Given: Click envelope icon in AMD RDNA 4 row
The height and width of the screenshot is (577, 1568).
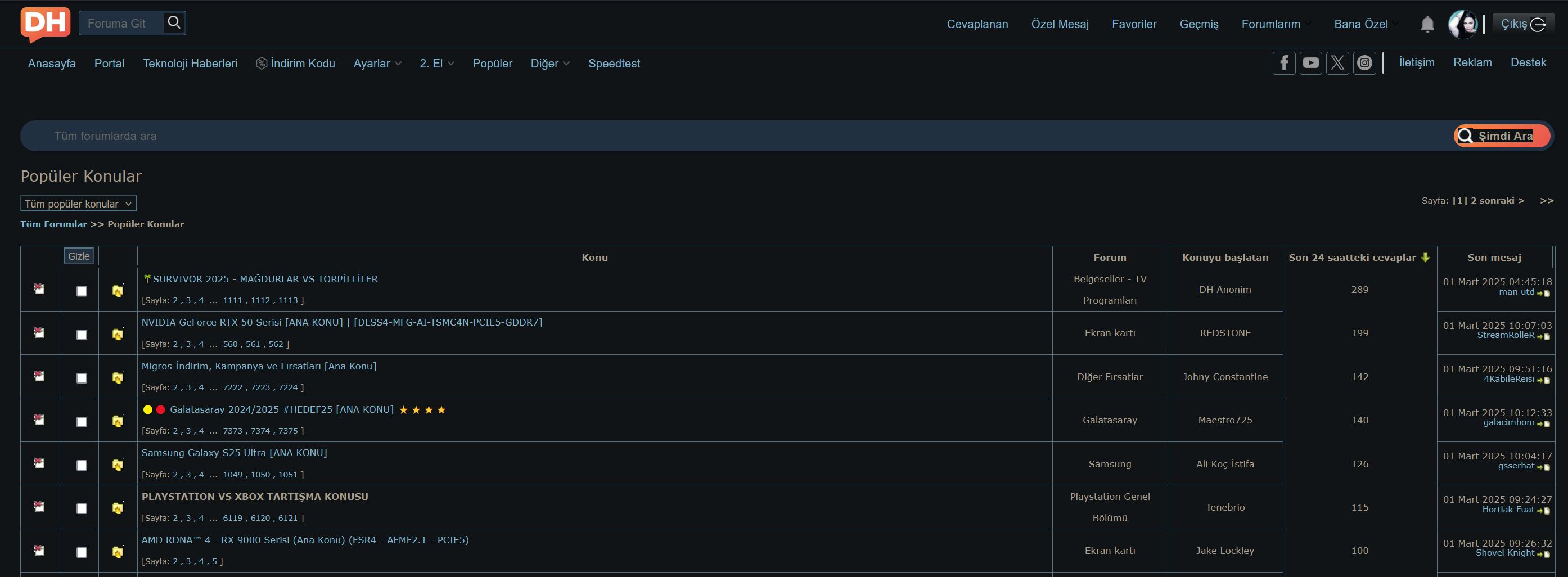Looking at the screenshot, I should tap(39, 550).
